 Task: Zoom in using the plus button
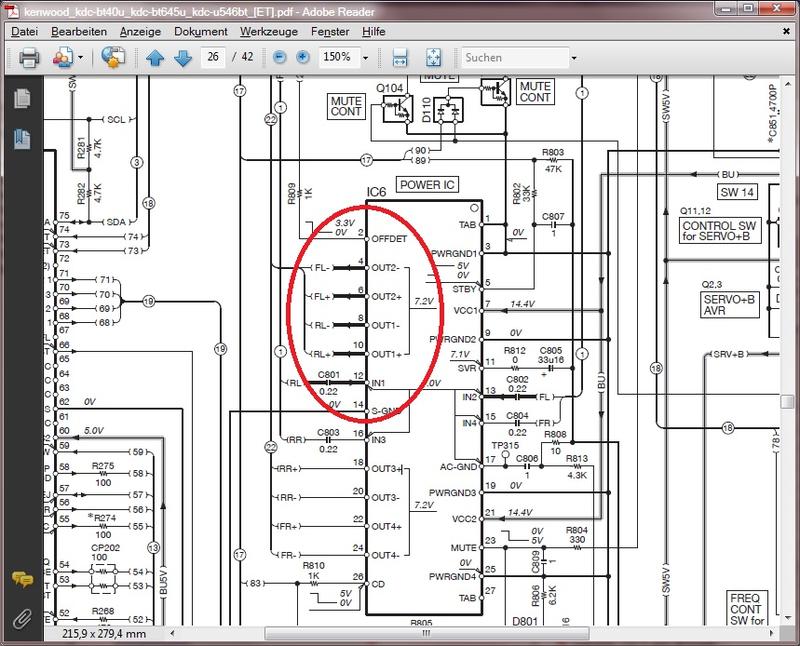[x=302, y=58]
